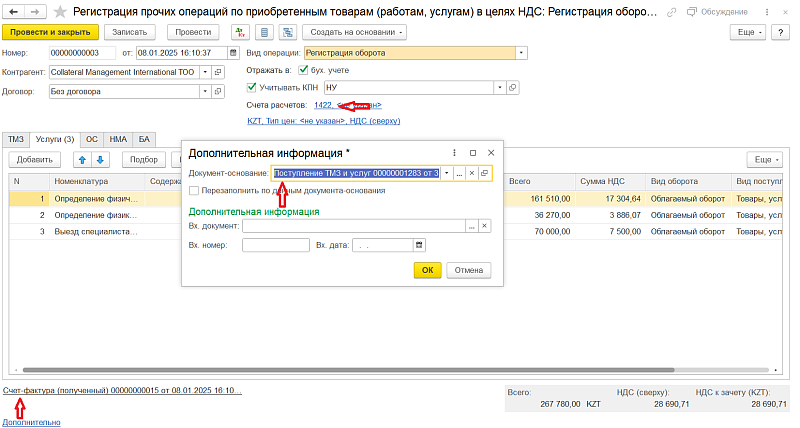Open Создать на основании dropdown
Image resolution: width=800 pixels, height=428 pixels.
355,32
